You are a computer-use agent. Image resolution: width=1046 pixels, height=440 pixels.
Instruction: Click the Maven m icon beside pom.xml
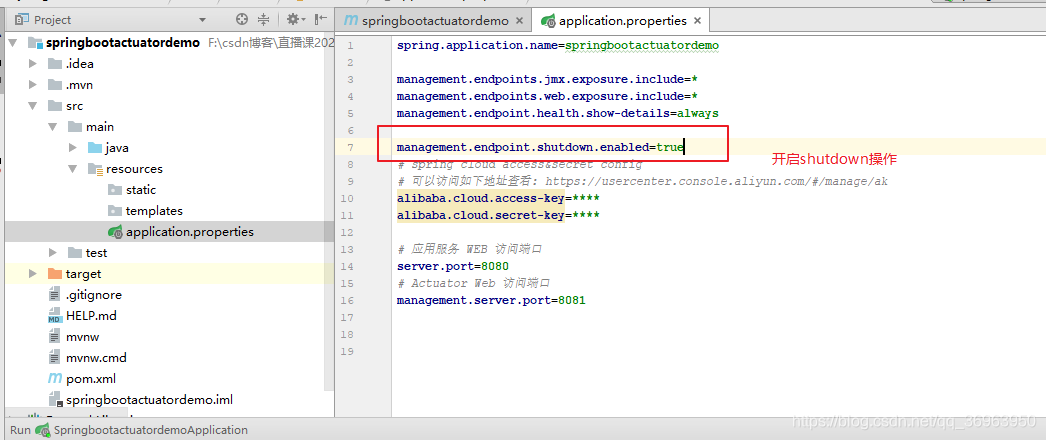click(55, 379)
